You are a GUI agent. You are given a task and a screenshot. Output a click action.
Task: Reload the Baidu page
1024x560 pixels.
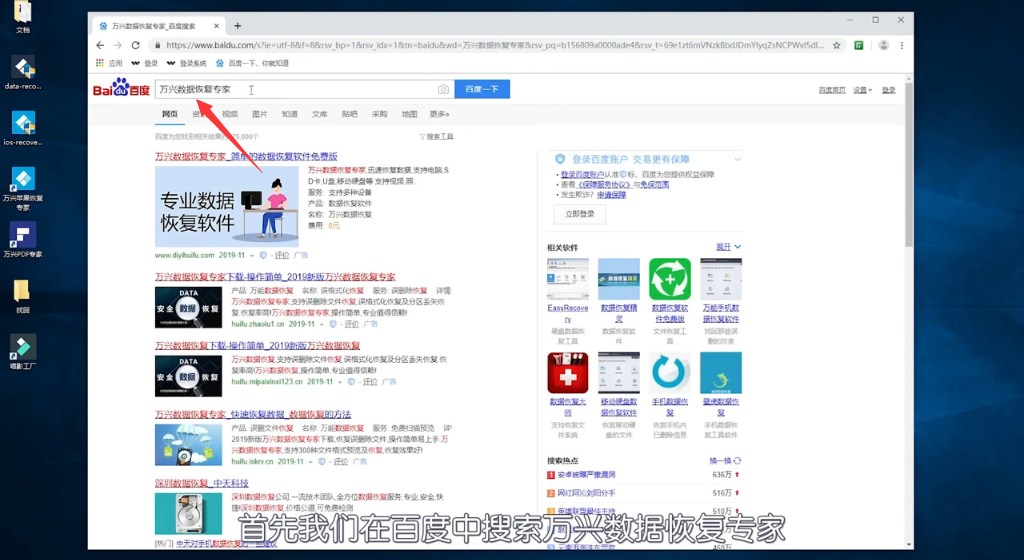click(135, 45)
